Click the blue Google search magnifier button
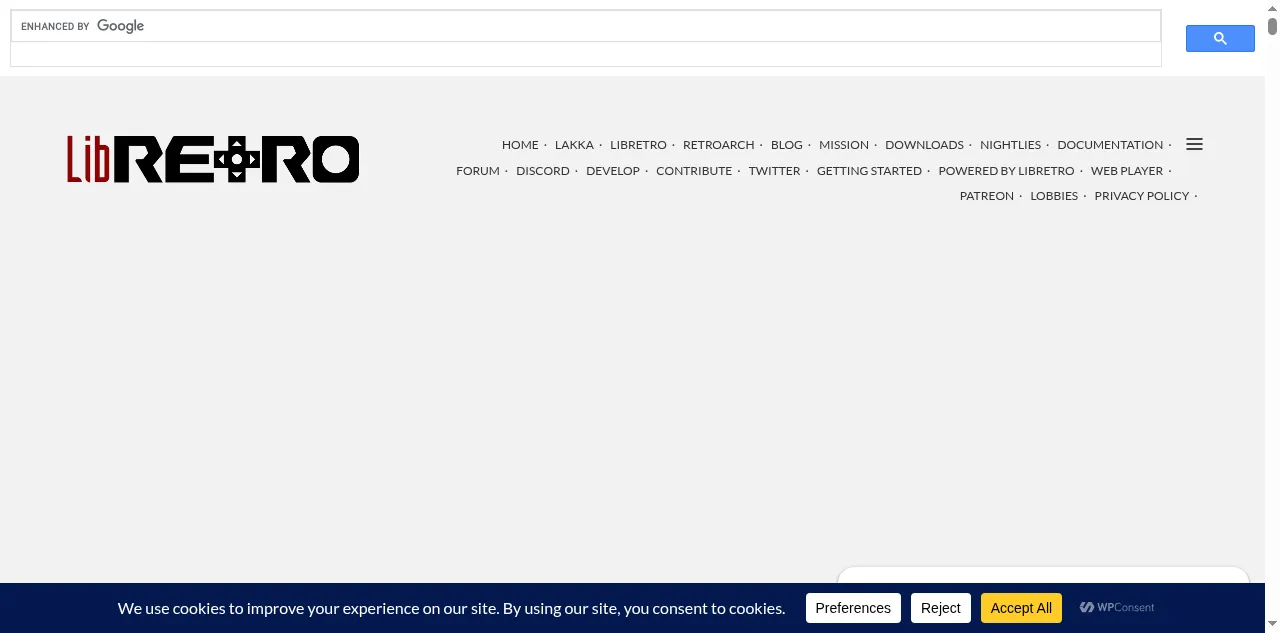The width and height of the screenshot is (1280, 633). coord(1220,39)
